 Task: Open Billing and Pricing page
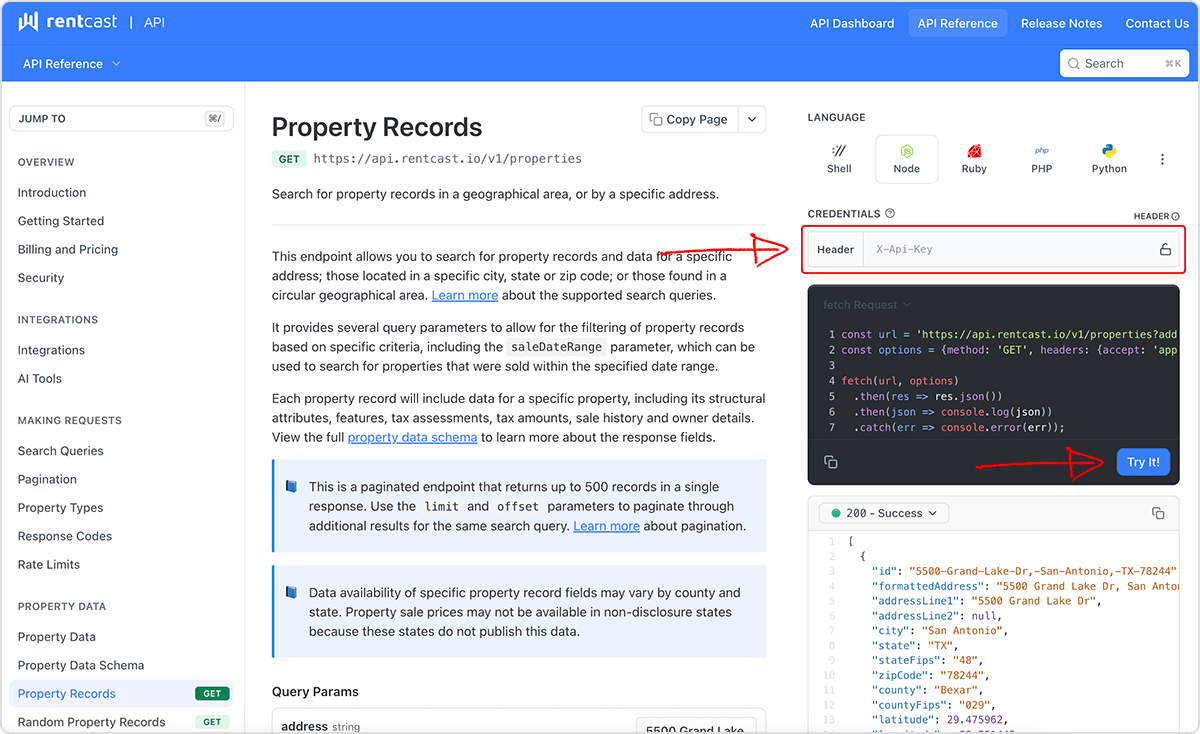68,249
